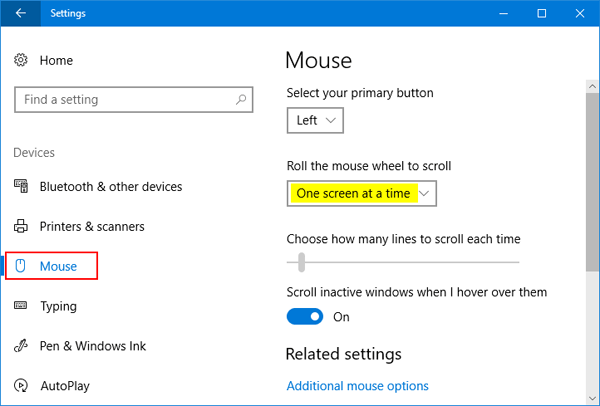Screen dimensions: 600x406
Task: Click the vertical scrollbar down arrow
Action: 591,398
